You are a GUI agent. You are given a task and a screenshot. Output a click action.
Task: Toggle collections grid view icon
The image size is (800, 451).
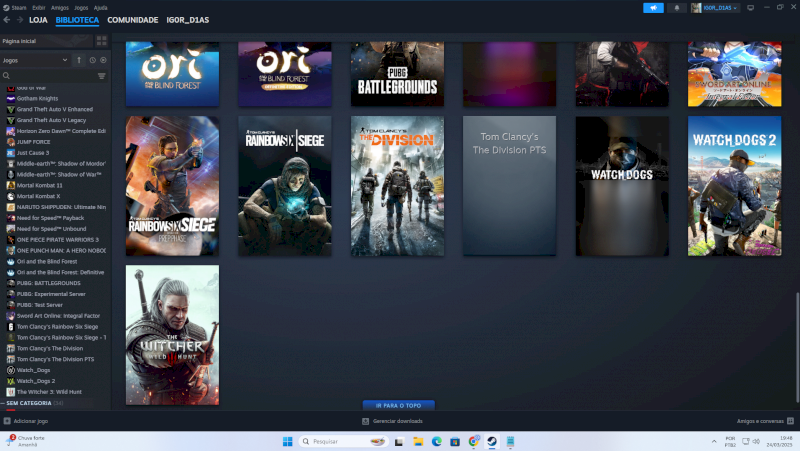tap(102, 41)
